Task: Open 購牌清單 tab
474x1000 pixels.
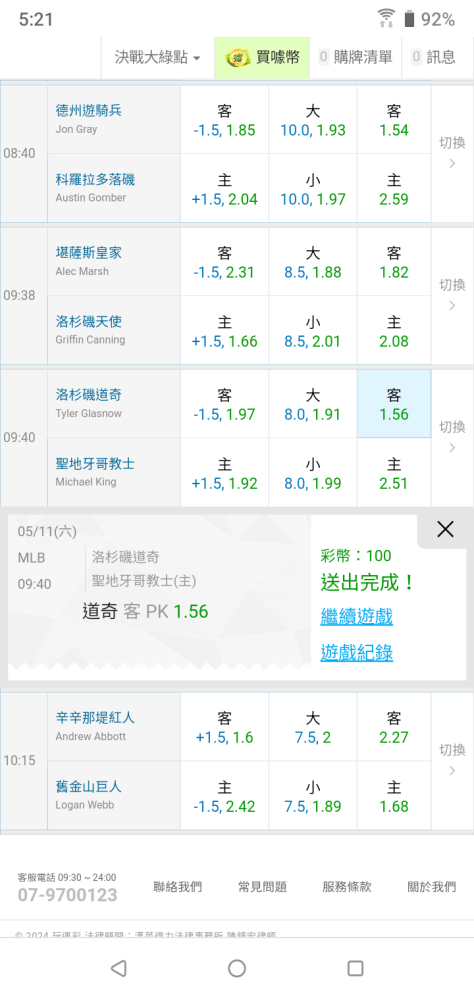Action: click(x=355, y=57)
